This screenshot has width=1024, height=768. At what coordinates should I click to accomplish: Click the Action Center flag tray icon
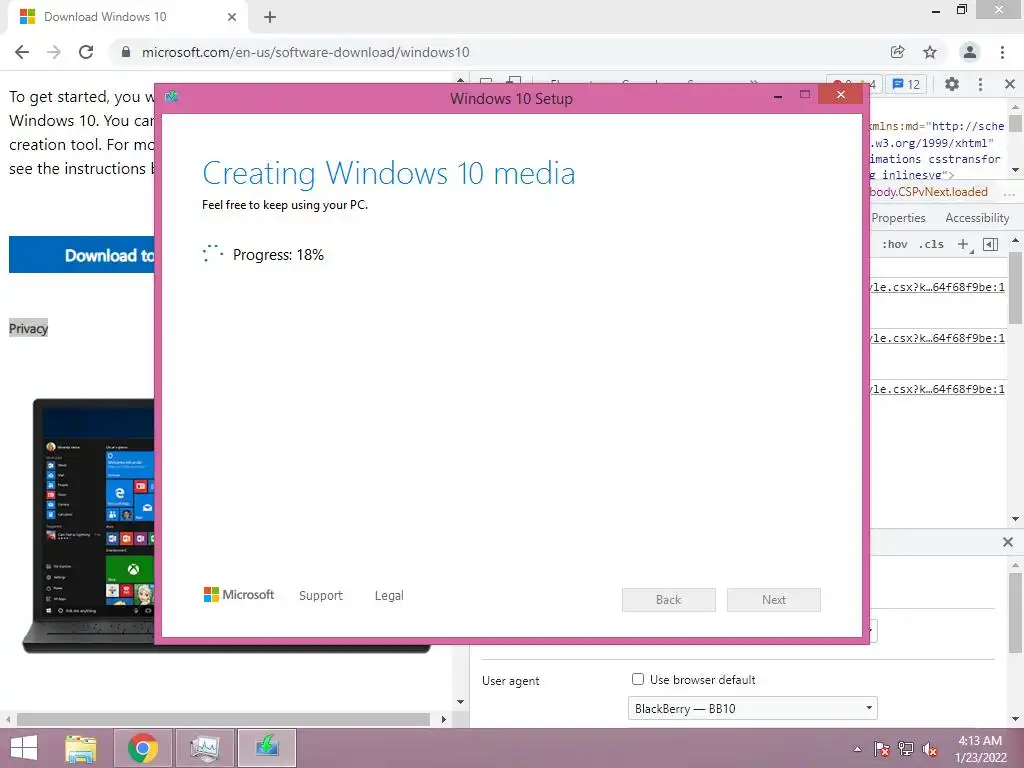coord(882,749)
